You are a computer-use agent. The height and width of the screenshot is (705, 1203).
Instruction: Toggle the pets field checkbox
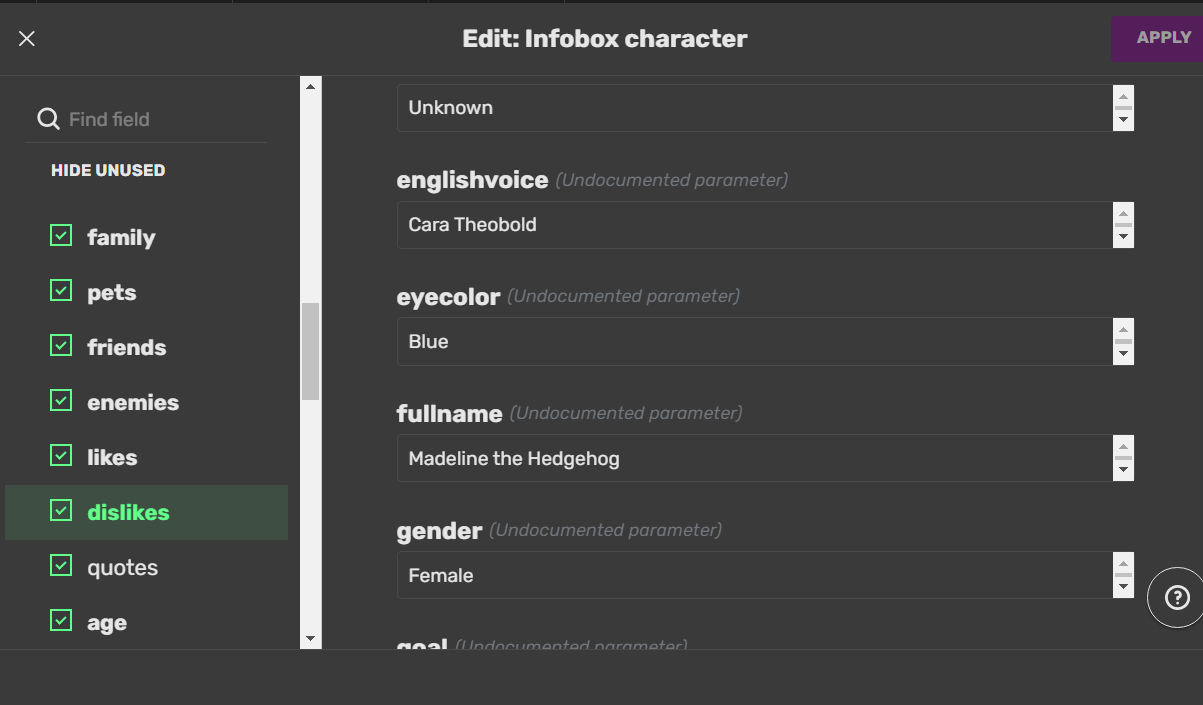pos(60,292)
